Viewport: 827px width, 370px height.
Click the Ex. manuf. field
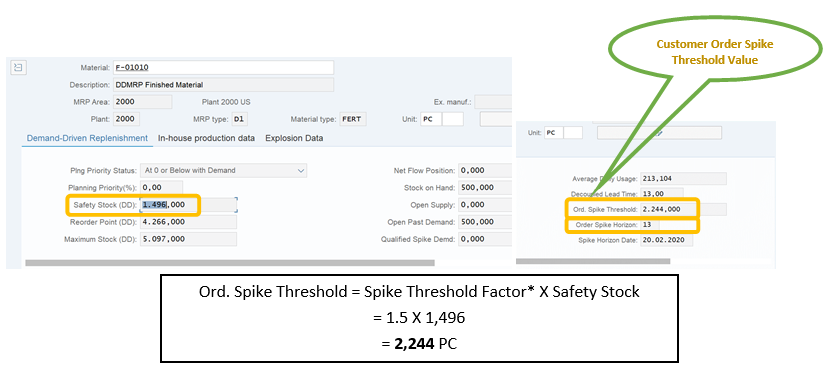click(493, 102)
